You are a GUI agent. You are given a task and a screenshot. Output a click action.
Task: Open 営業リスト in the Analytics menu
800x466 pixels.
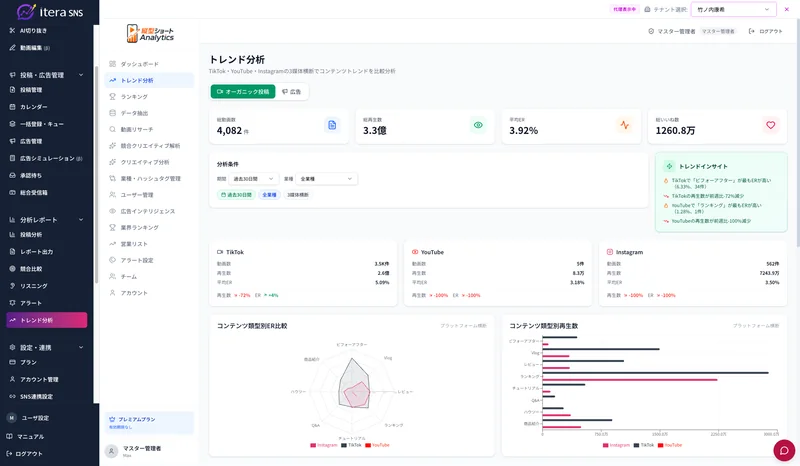[149, 243]
